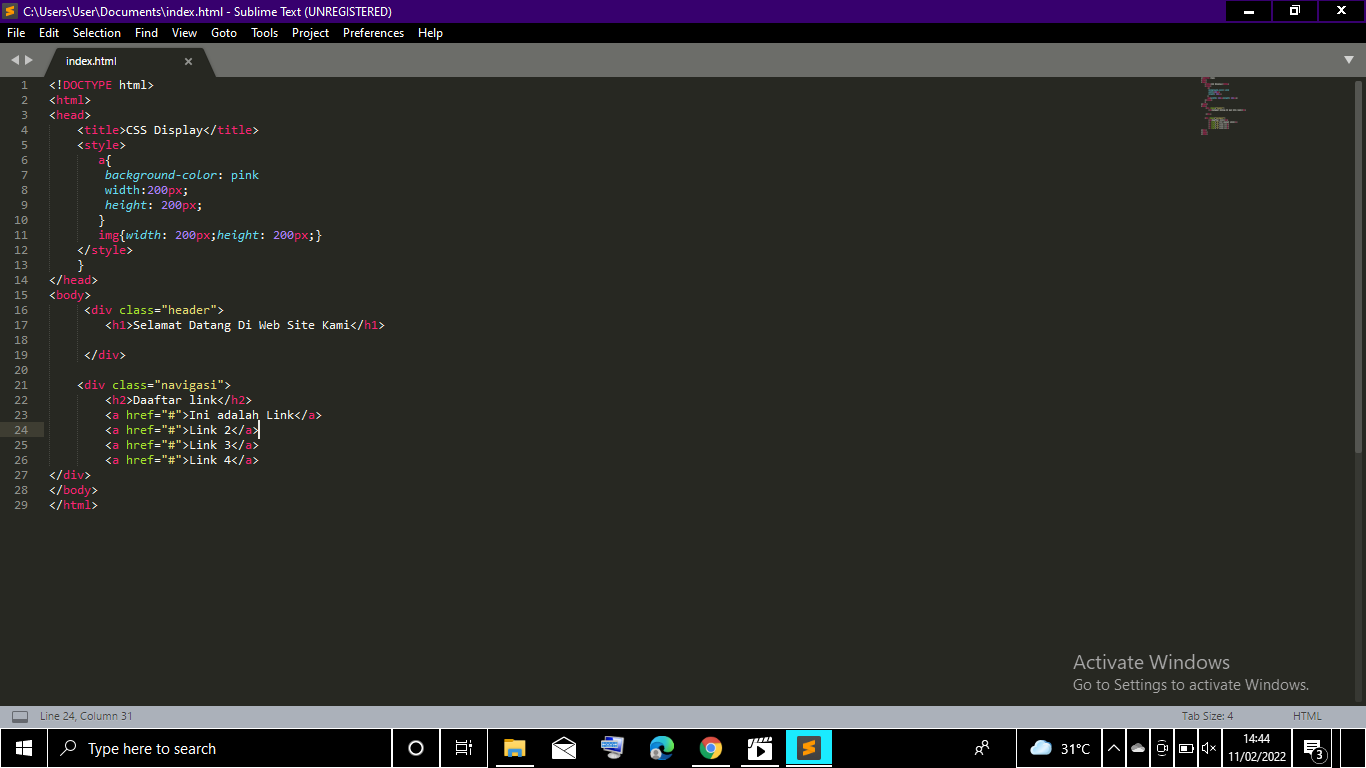This screenshot has height=768, width=1366.
Task: Click line number 24 in gutter
Action: (x=22, y=430)
